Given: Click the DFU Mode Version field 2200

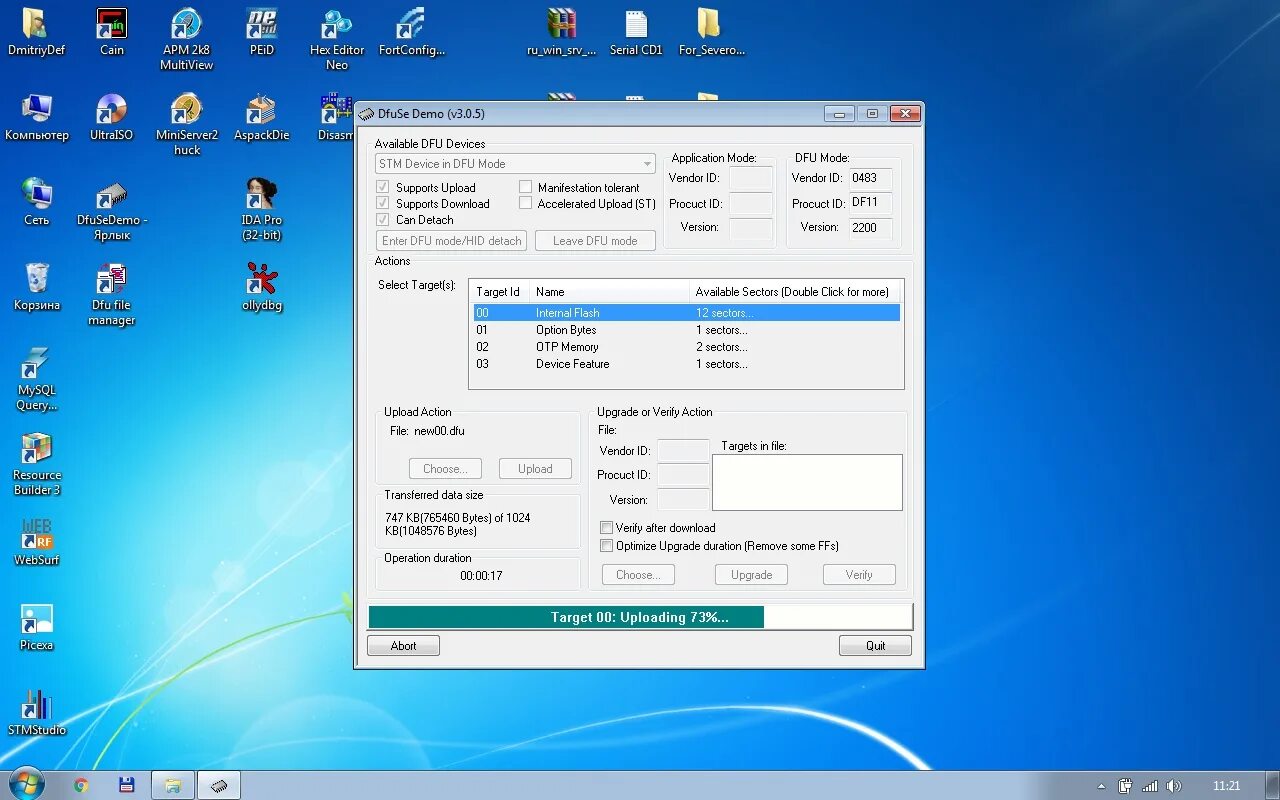Looking at the screenshot, I should tap(870, 228).
